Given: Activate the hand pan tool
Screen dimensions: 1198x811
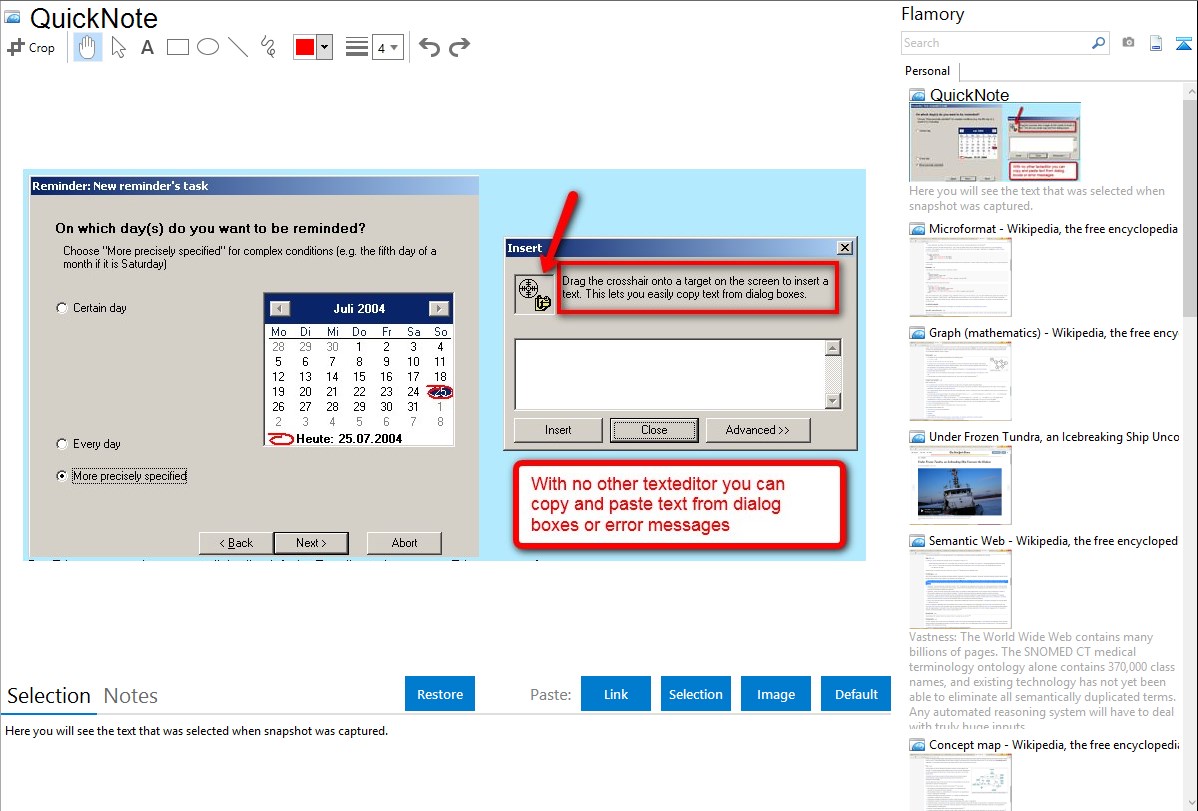Looking at the screenshot, I should pyautogui.click(x=87, y=47).
